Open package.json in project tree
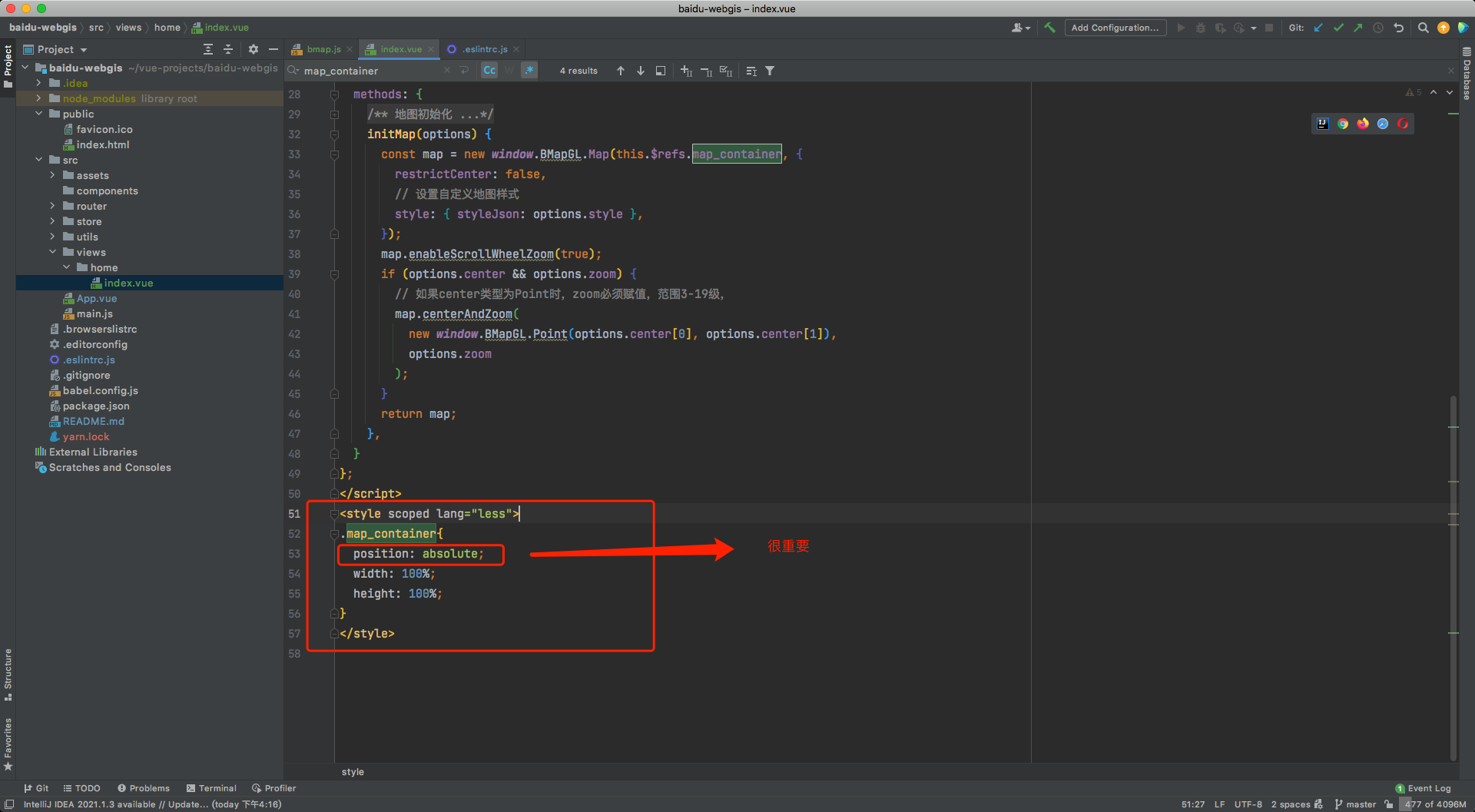 click(96, 406)
